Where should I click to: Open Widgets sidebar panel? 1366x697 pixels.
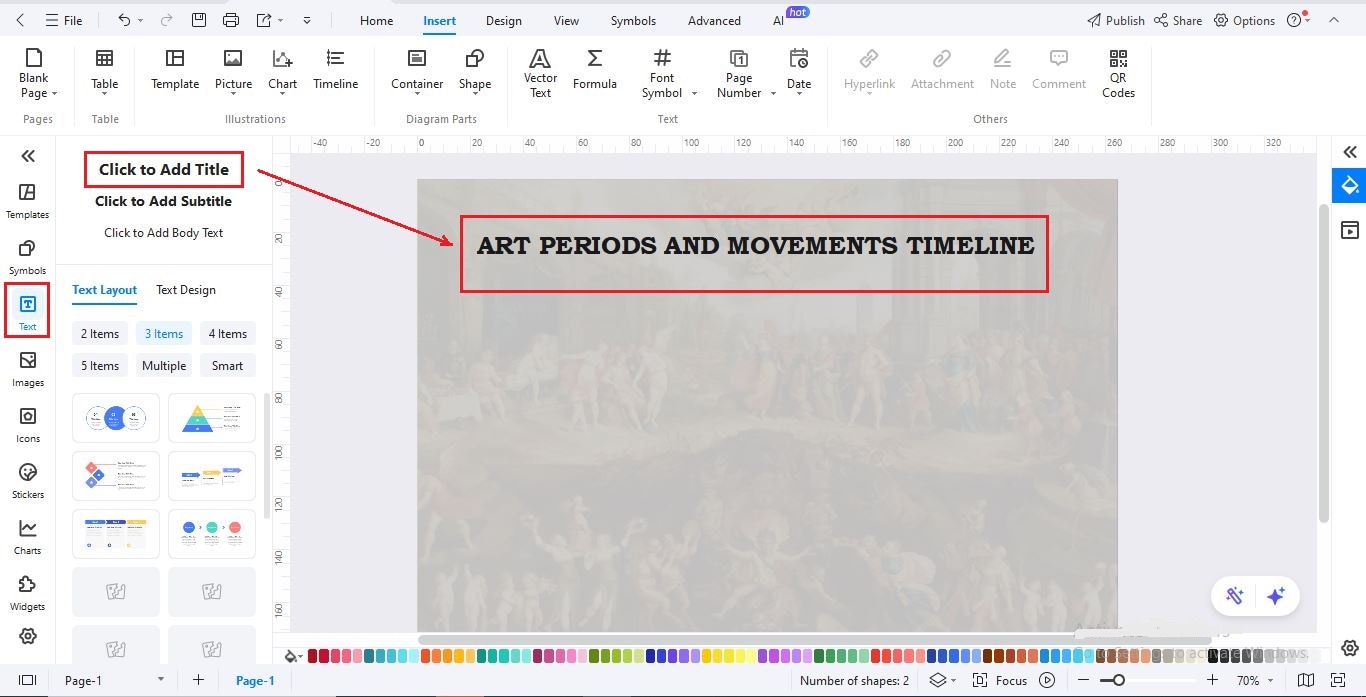(28, 593)
